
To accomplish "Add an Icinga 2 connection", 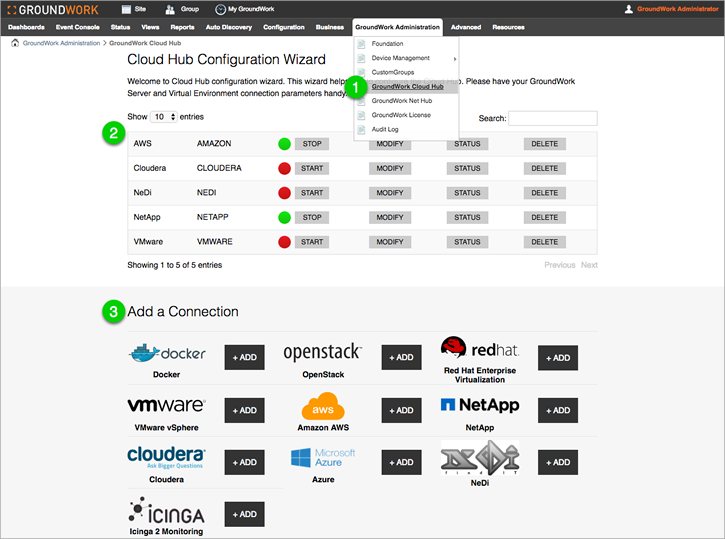I will click(245, 514).
